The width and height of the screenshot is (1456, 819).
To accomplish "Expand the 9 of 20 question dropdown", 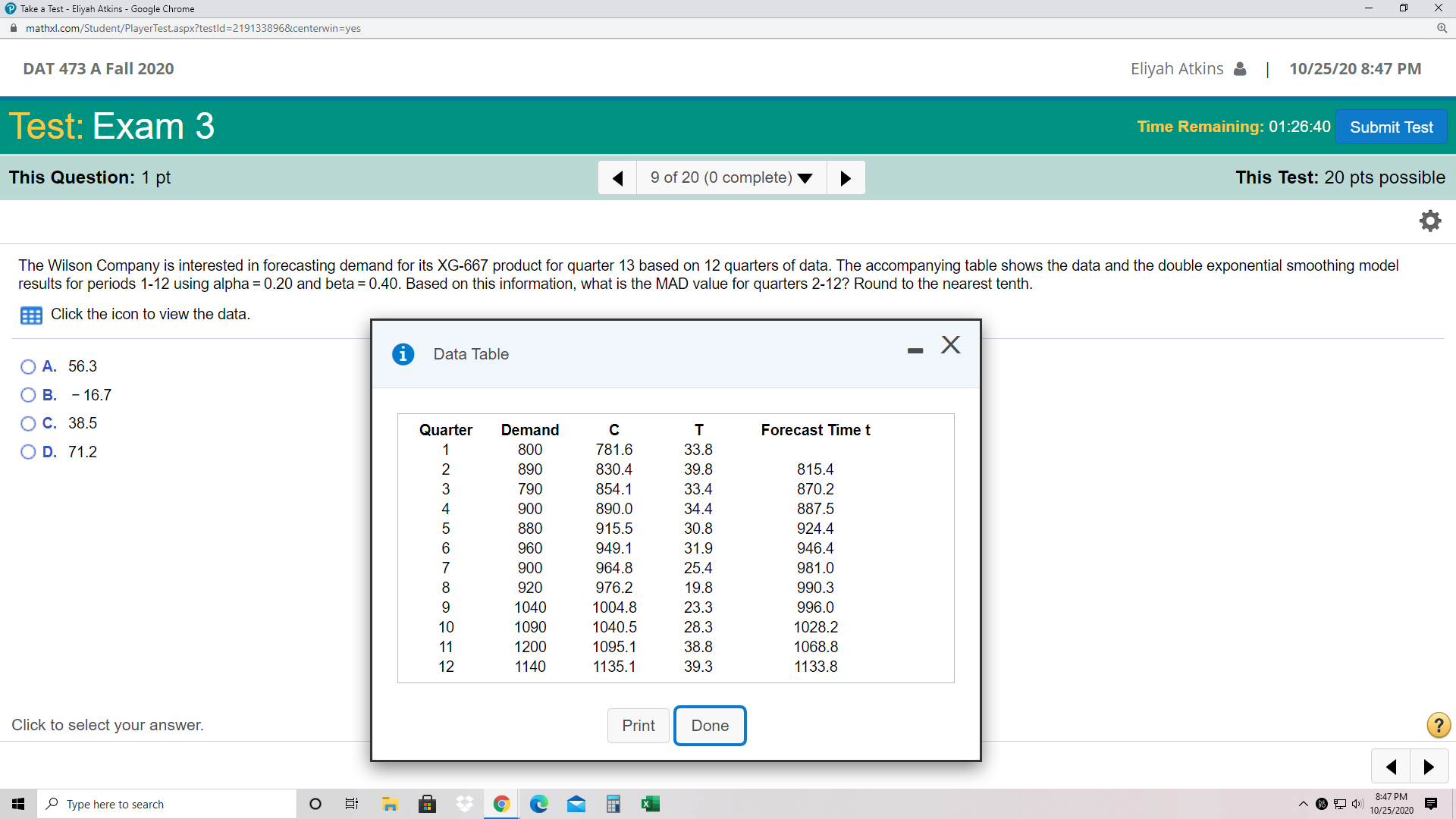I will click(731, 177).
